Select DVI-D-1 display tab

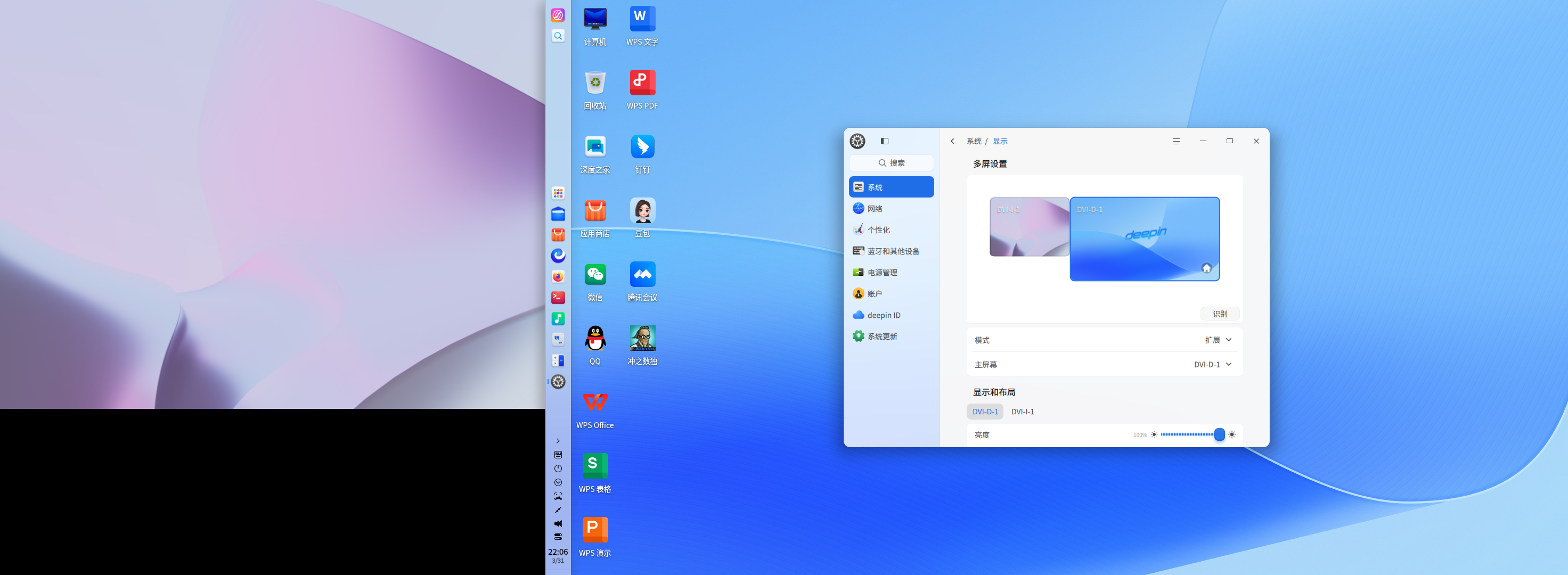985,412
